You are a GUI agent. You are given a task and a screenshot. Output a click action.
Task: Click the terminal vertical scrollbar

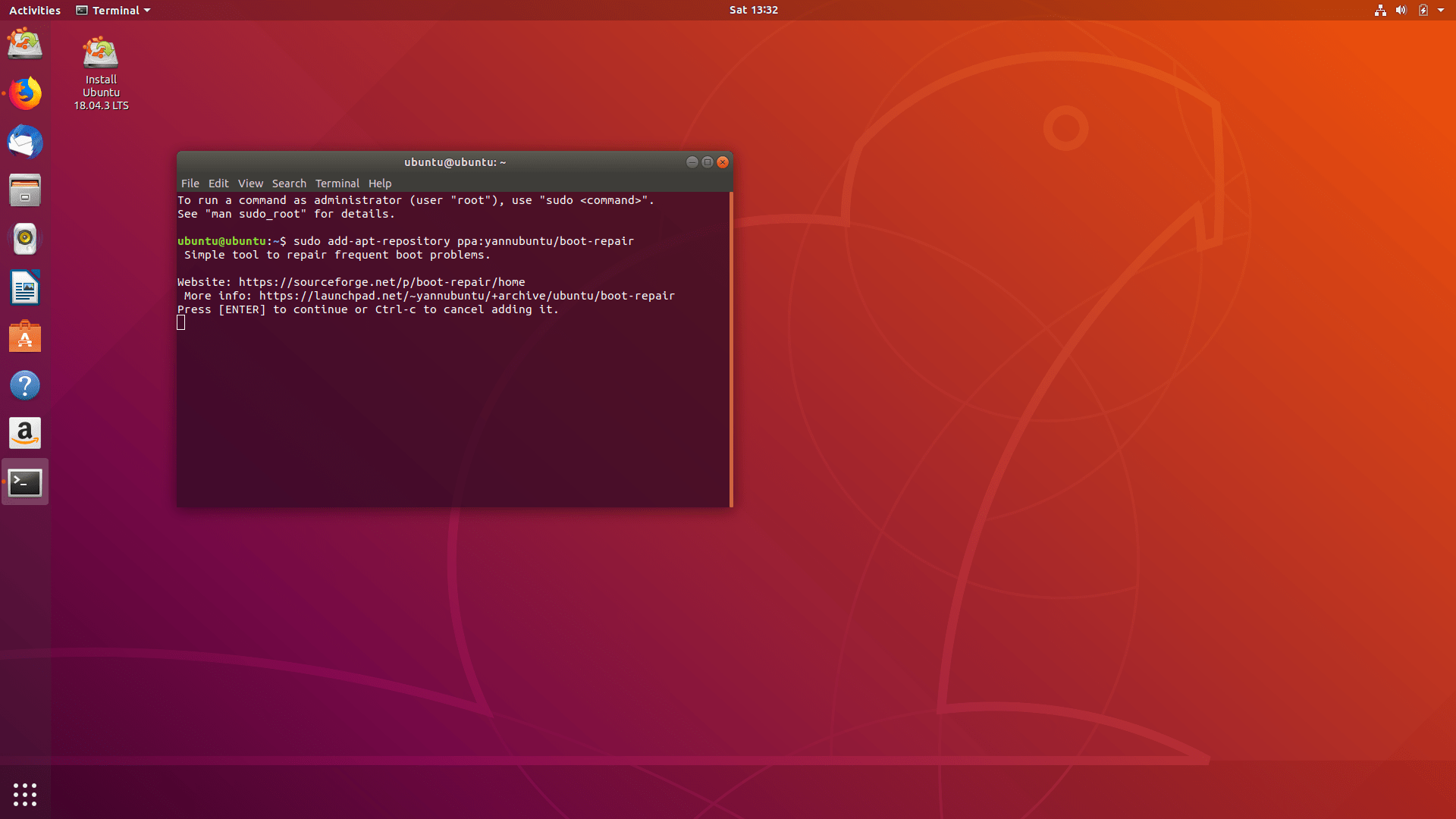(730, 349)
